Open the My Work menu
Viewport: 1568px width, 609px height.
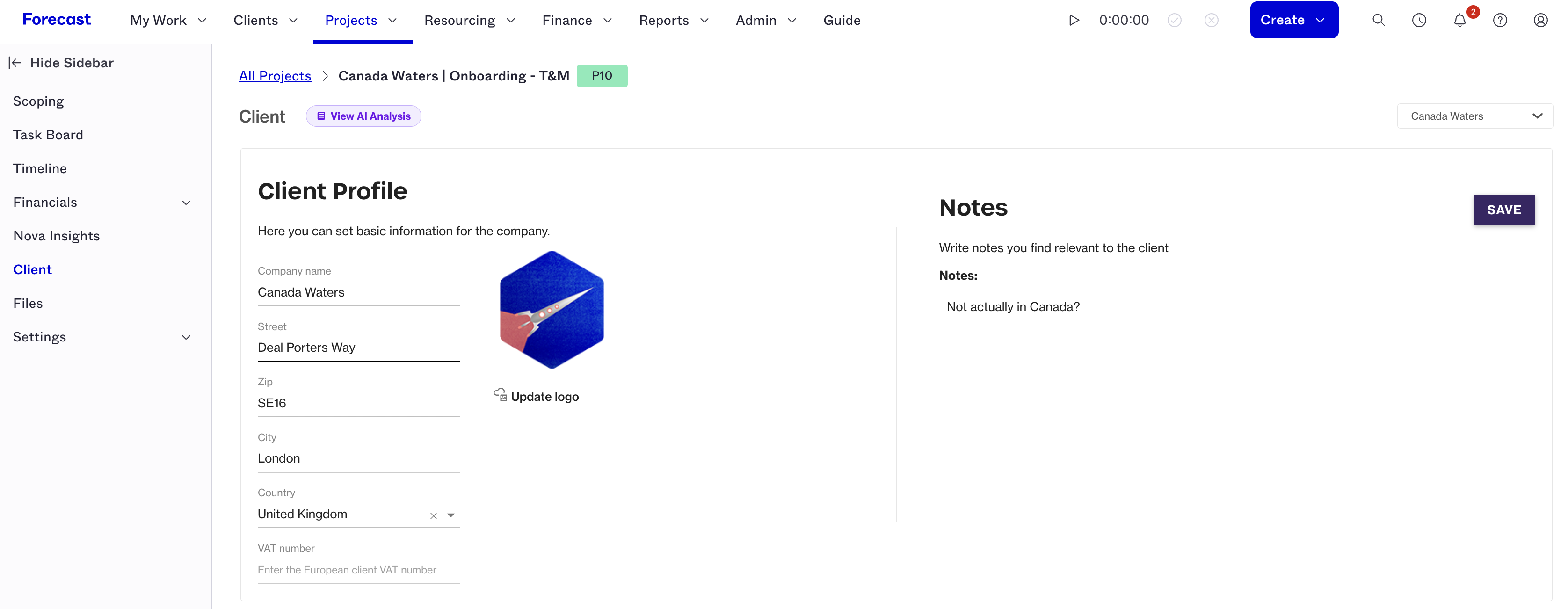pos(168,20)
